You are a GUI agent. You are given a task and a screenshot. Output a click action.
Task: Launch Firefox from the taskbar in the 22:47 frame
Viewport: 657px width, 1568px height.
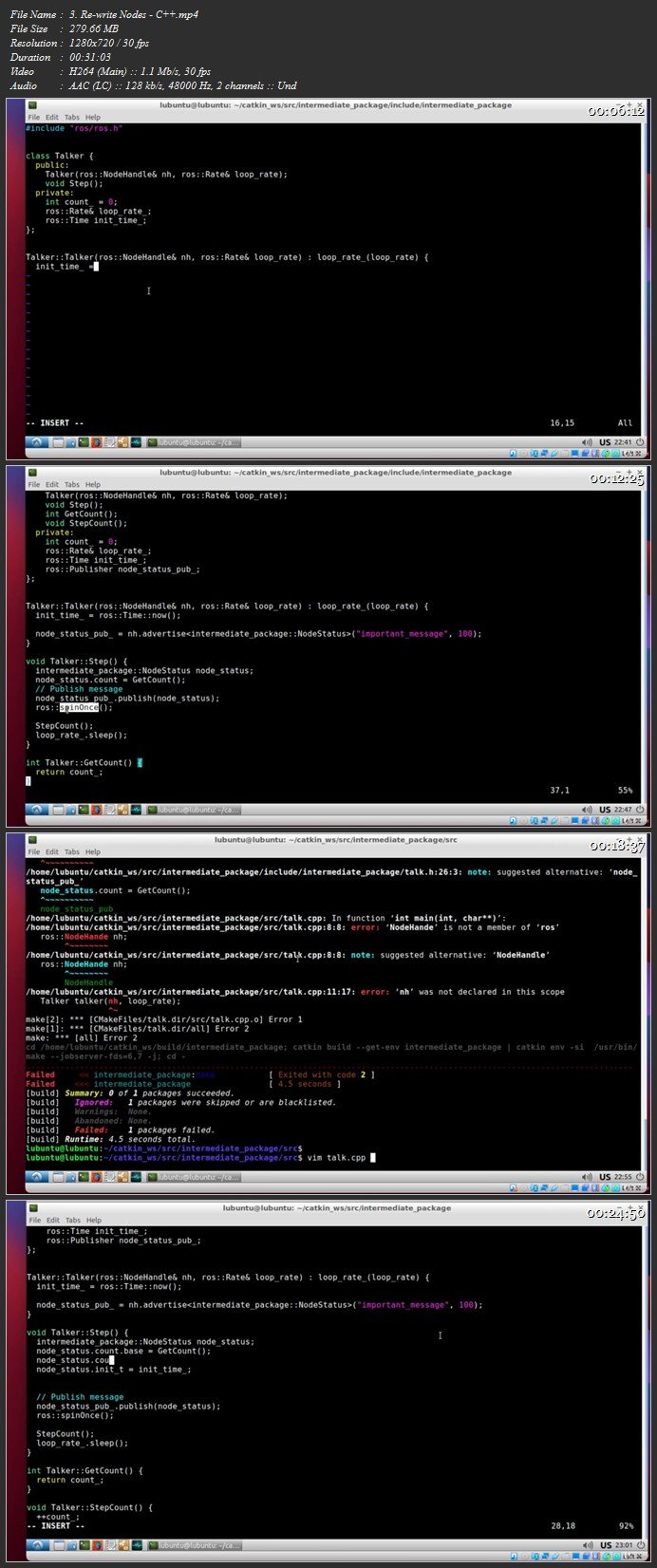tap(97, 810)
